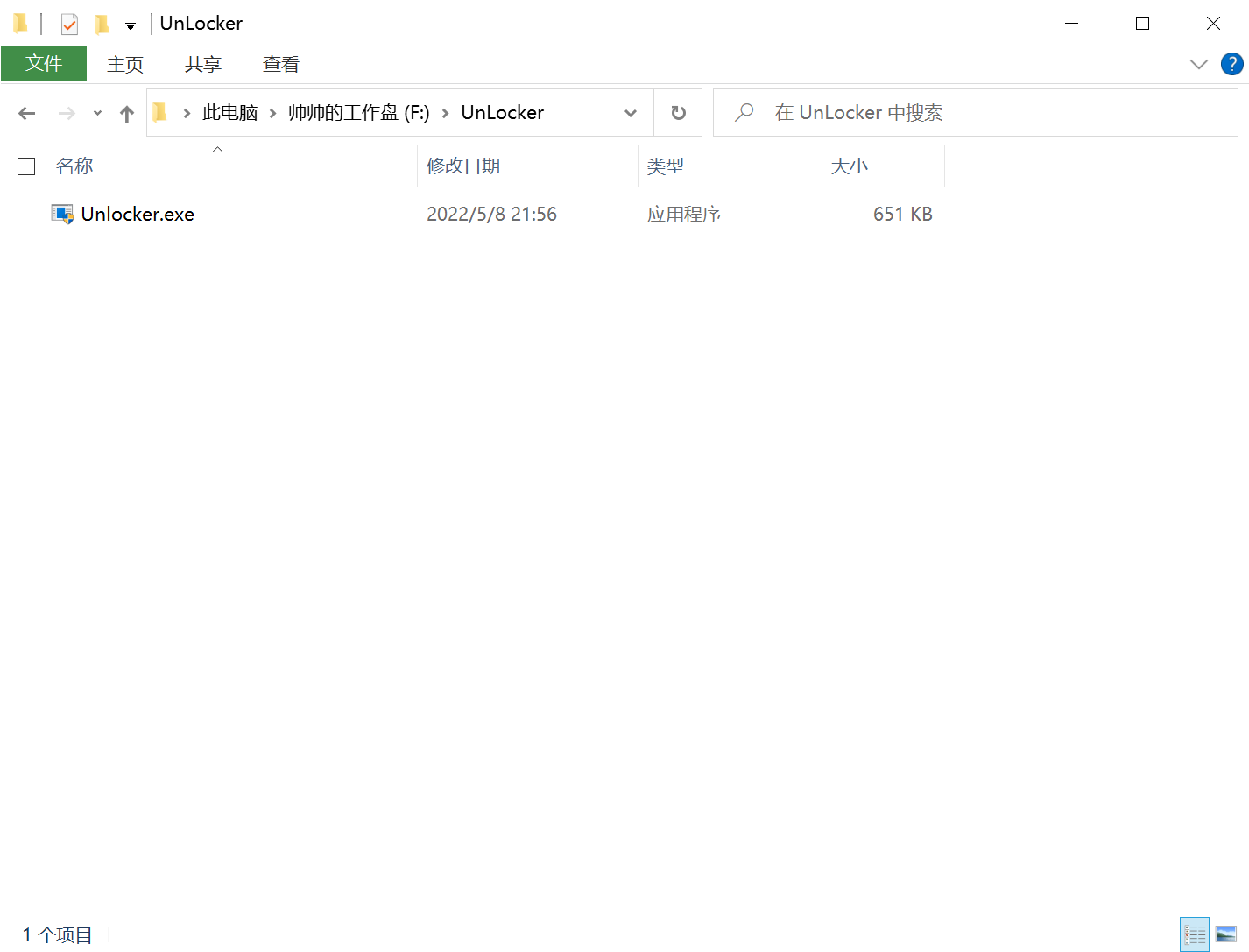Open the recent locations dropdown
The image size is (1249, 952).
[97, 113]
